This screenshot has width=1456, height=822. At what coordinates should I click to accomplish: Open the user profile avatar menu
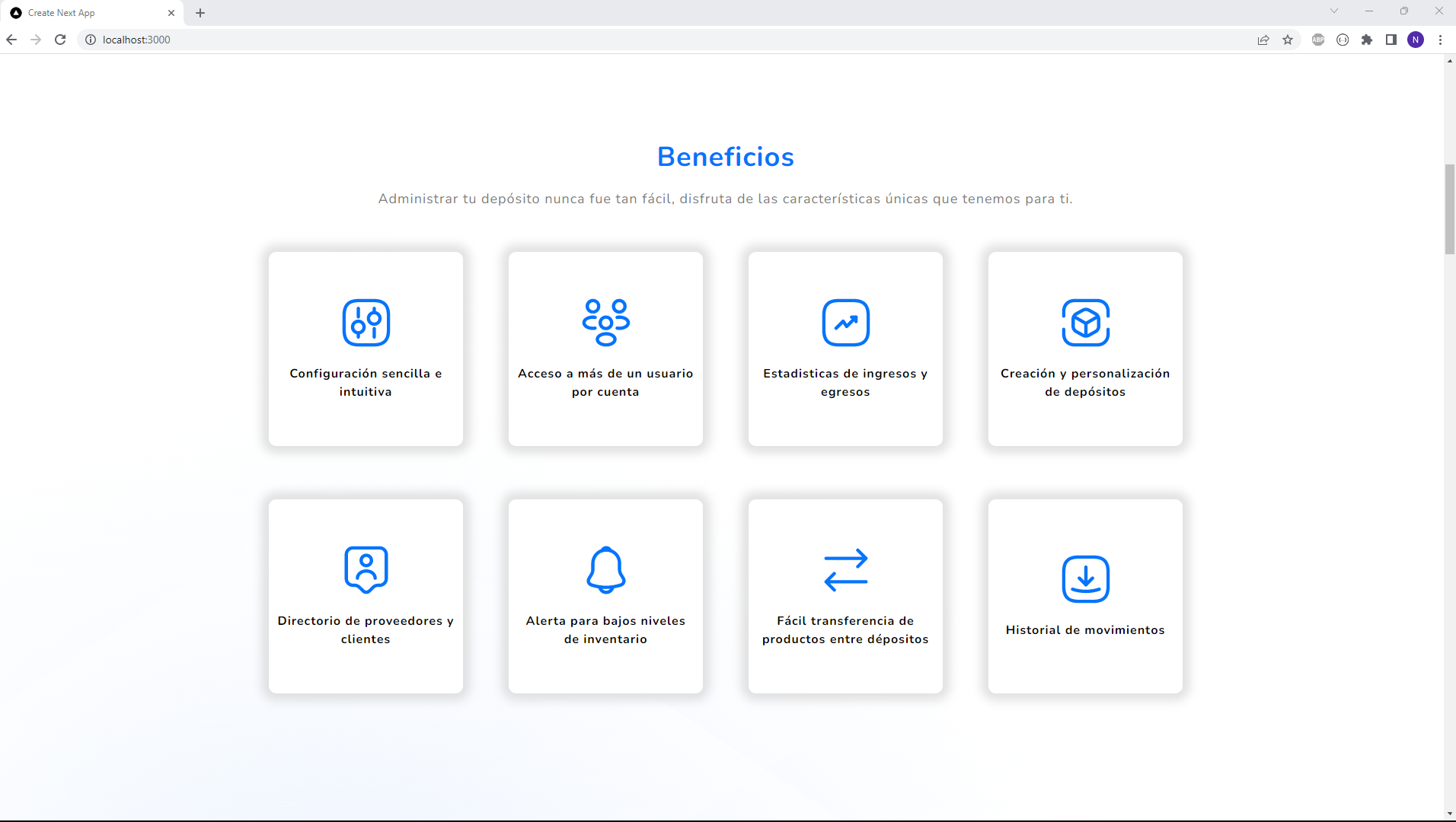coord(1416,40)
